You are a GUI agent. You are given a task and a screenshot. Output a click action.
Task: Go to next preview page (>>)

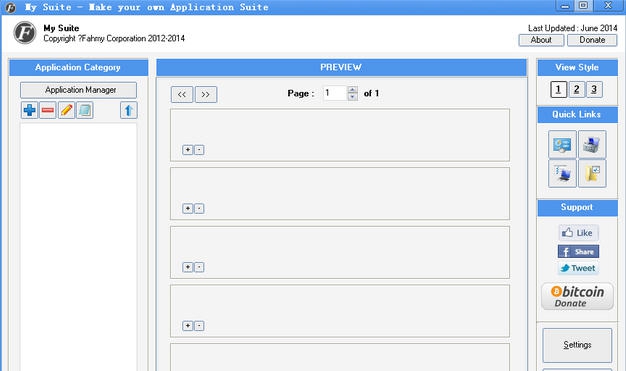click(206, 95)
